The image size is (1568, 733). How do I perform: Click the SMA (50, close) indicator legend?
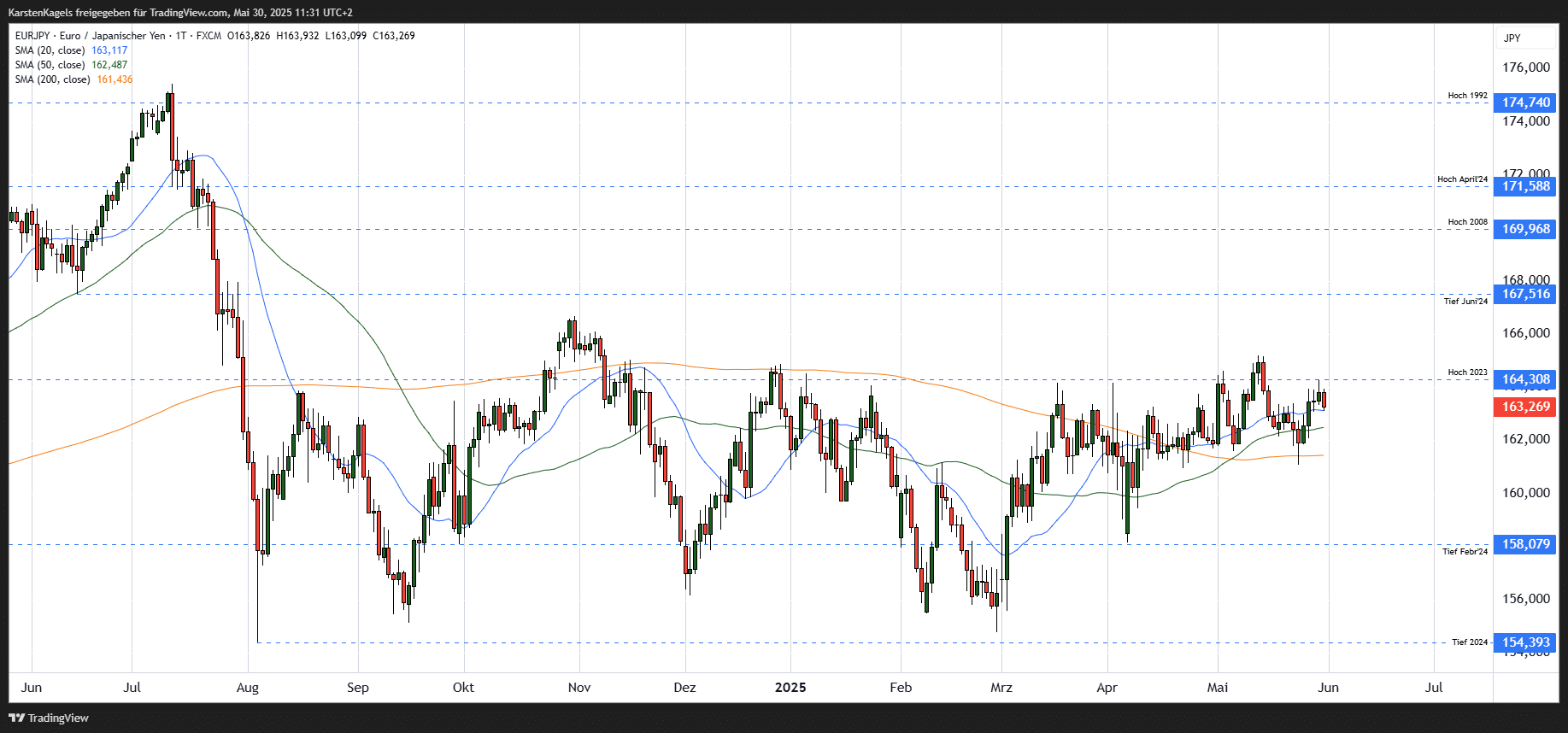50,65
